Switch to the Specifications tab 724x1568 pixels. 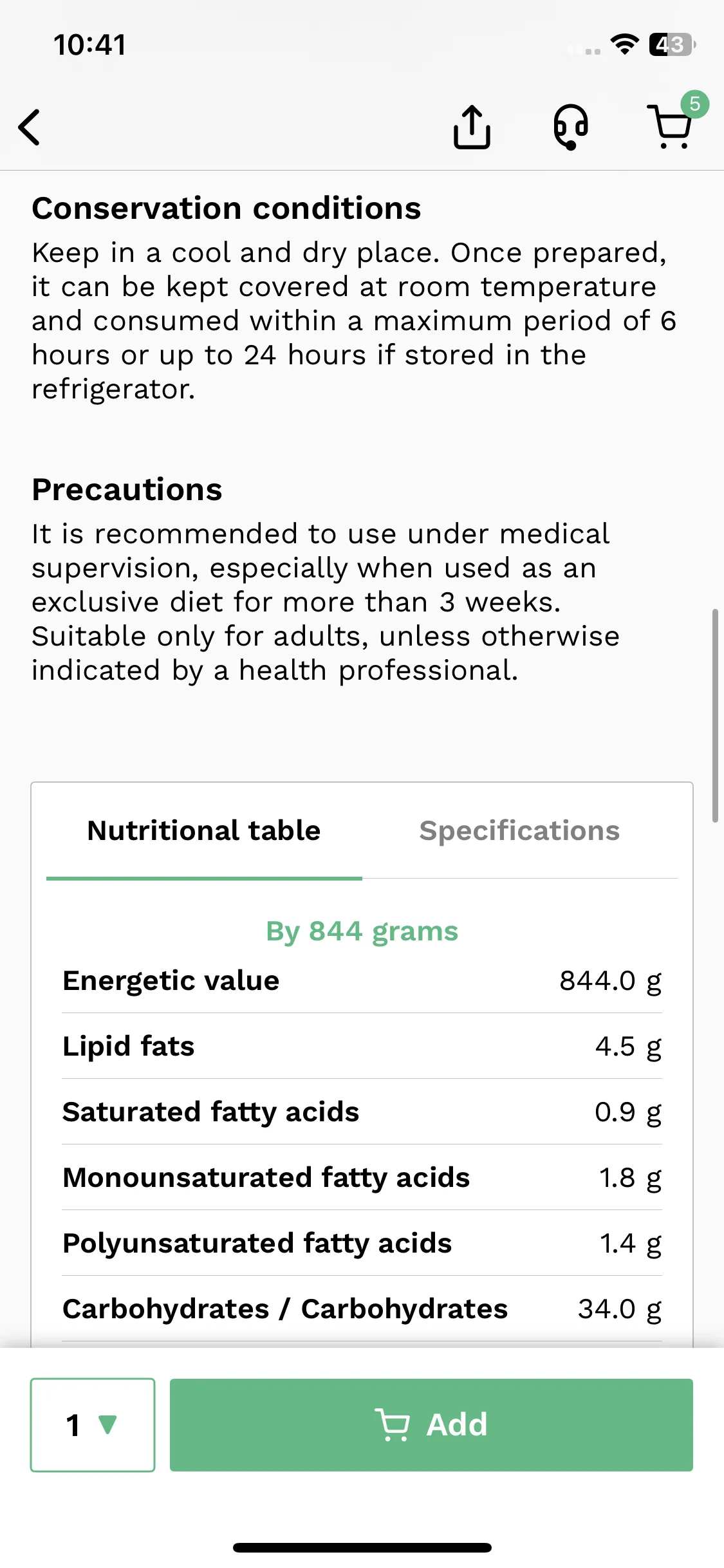[519, 830]
